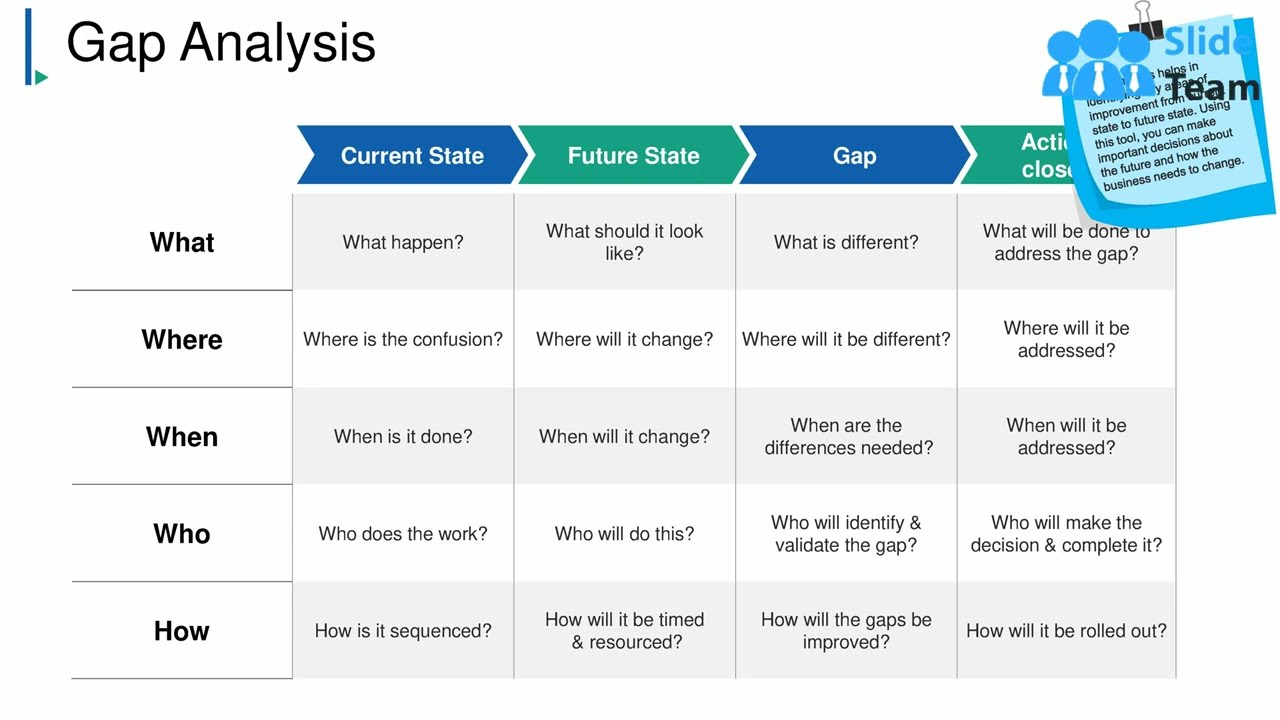This screenshot has height=720, width=1280.
Task: Click the Gap Analysis title
Action: click(x=221, y=44)
